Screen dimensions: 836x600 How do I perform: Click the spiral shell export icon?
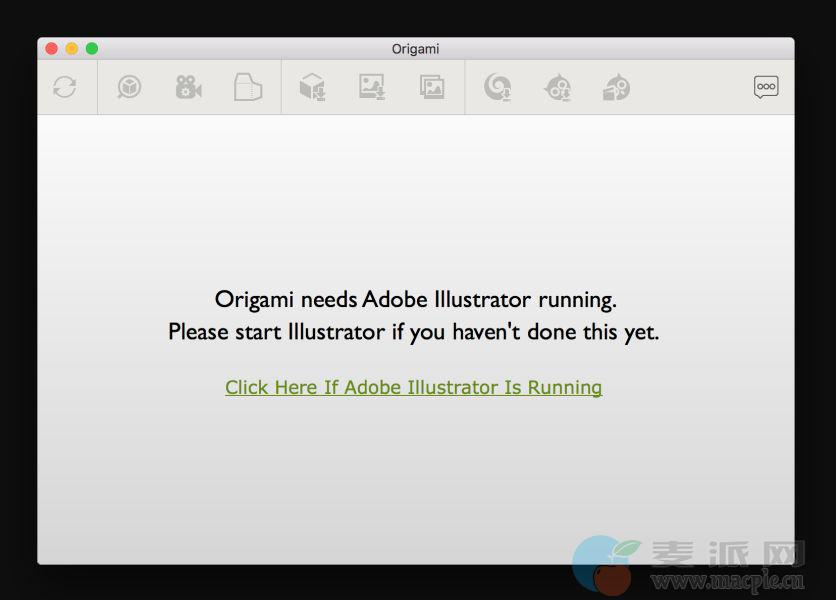tap(497, 88)
